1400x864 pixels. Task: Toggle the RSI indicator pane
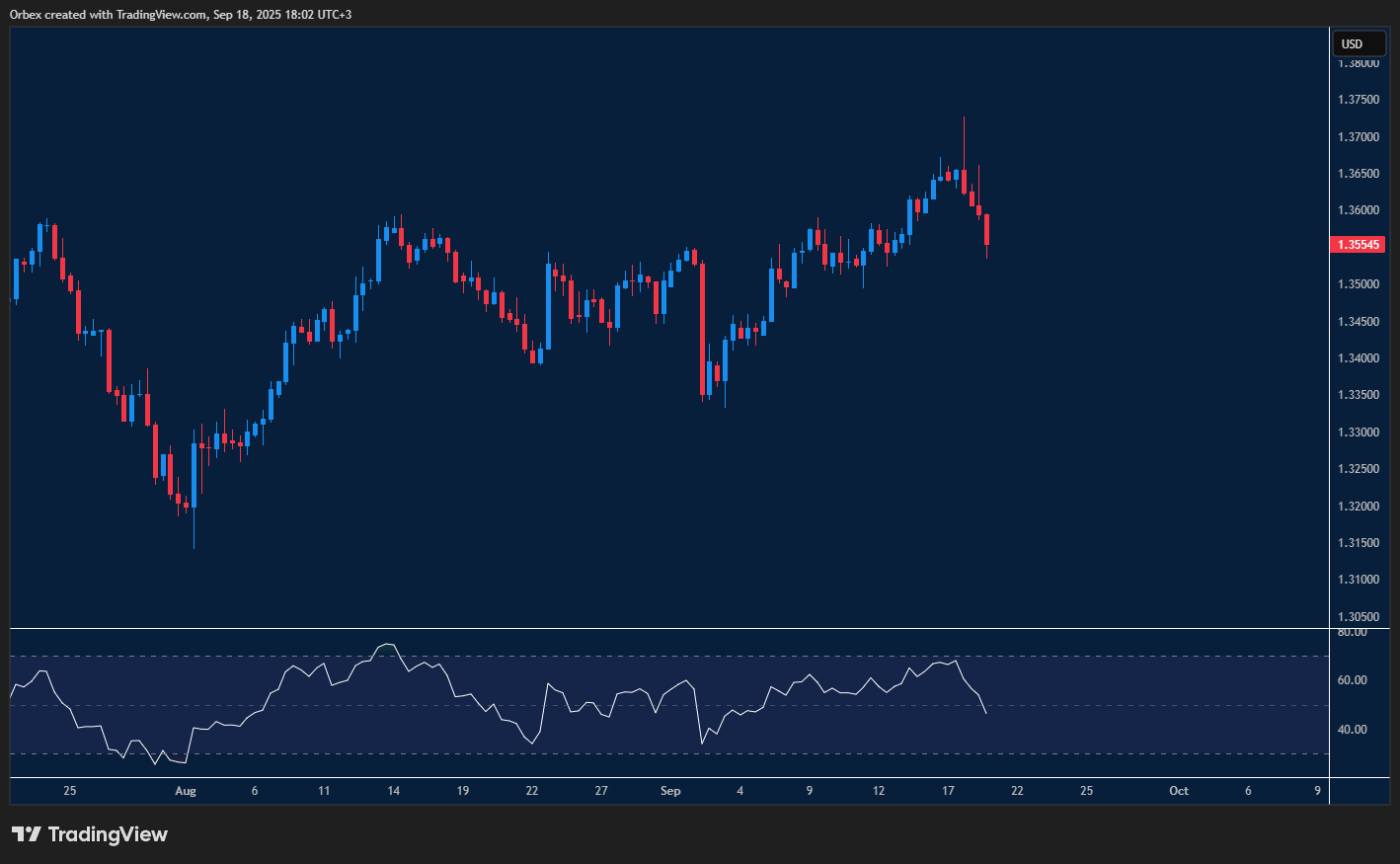tap(661, 701)
